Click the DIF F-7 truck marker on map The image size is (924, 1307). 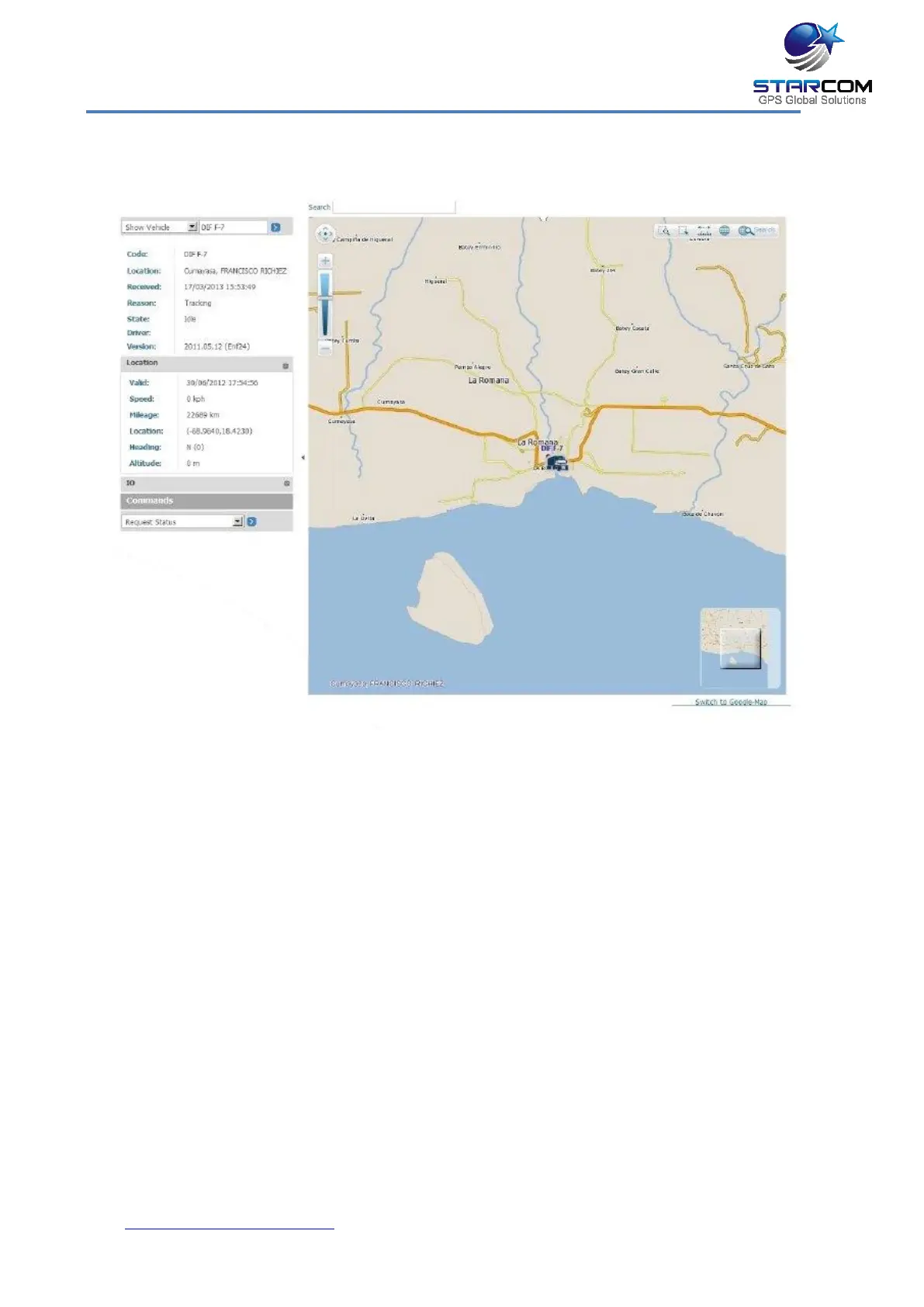(557, 463)
